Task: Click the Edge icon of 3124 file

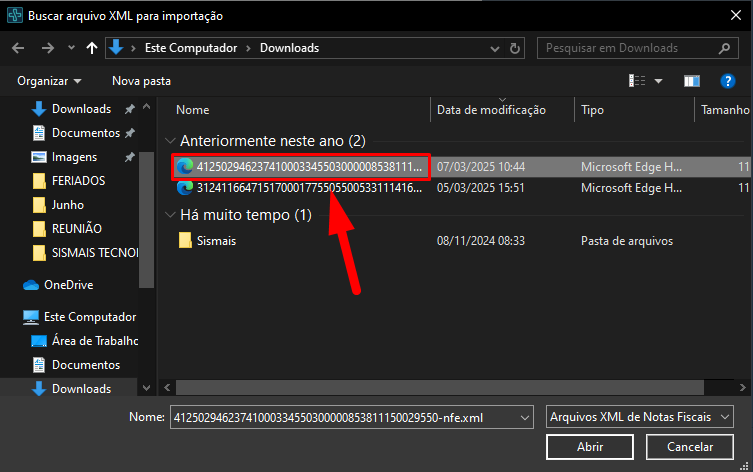Action: click(x=185, y=187)
